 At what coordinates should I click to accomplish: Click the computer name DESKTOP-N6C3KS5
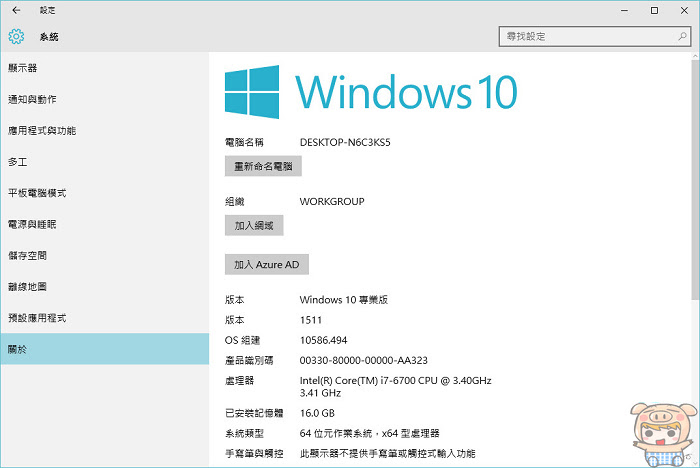[345, 142]
